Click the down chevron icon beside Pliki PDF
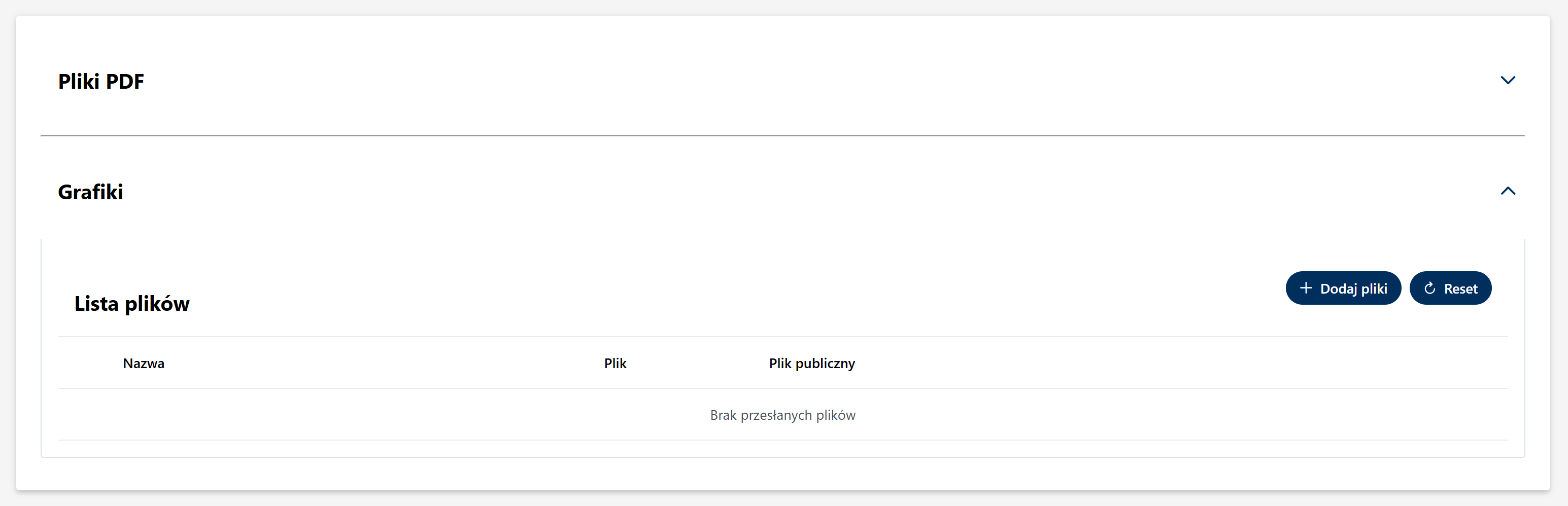Viewport: 1568px width, 506px height. pyautogui.click(x=1507, y=80)
